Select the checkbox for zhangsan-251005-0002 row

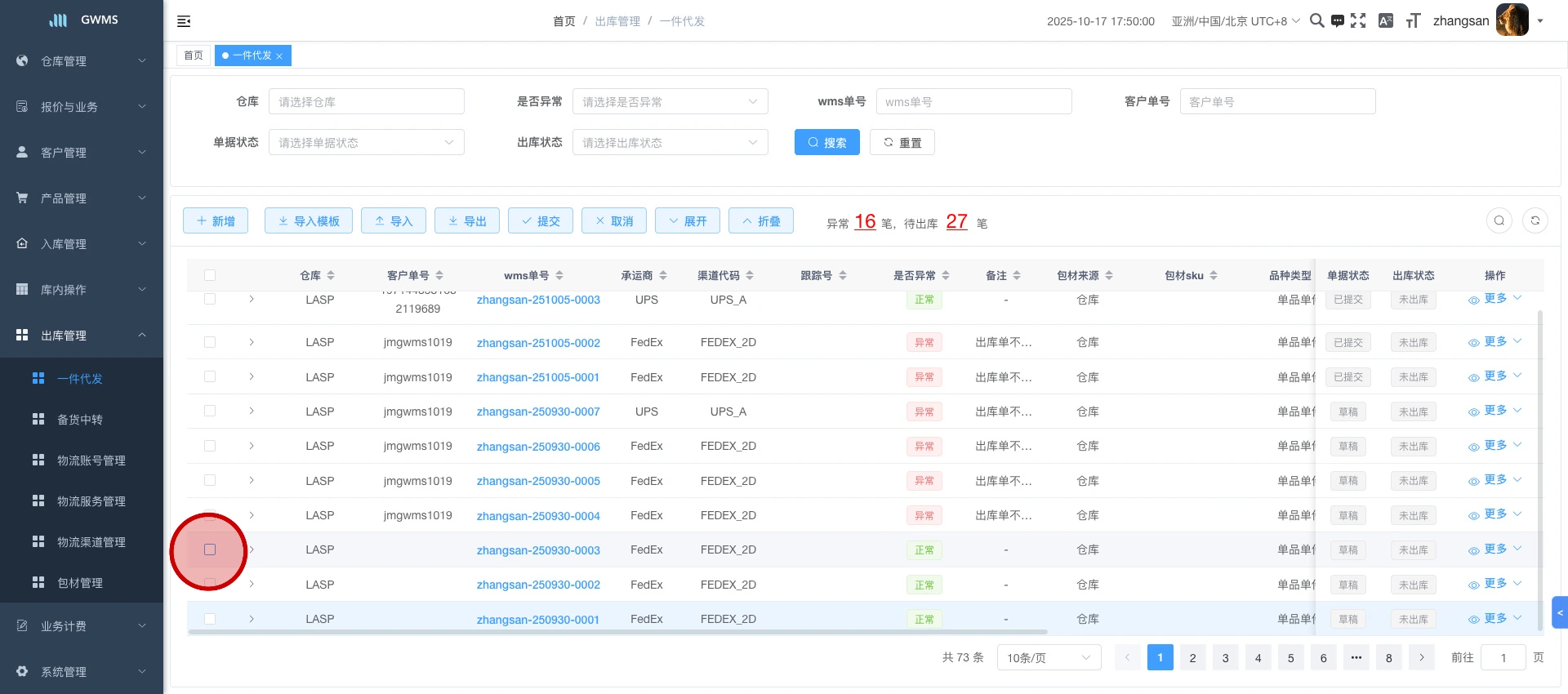click(210, 342)
